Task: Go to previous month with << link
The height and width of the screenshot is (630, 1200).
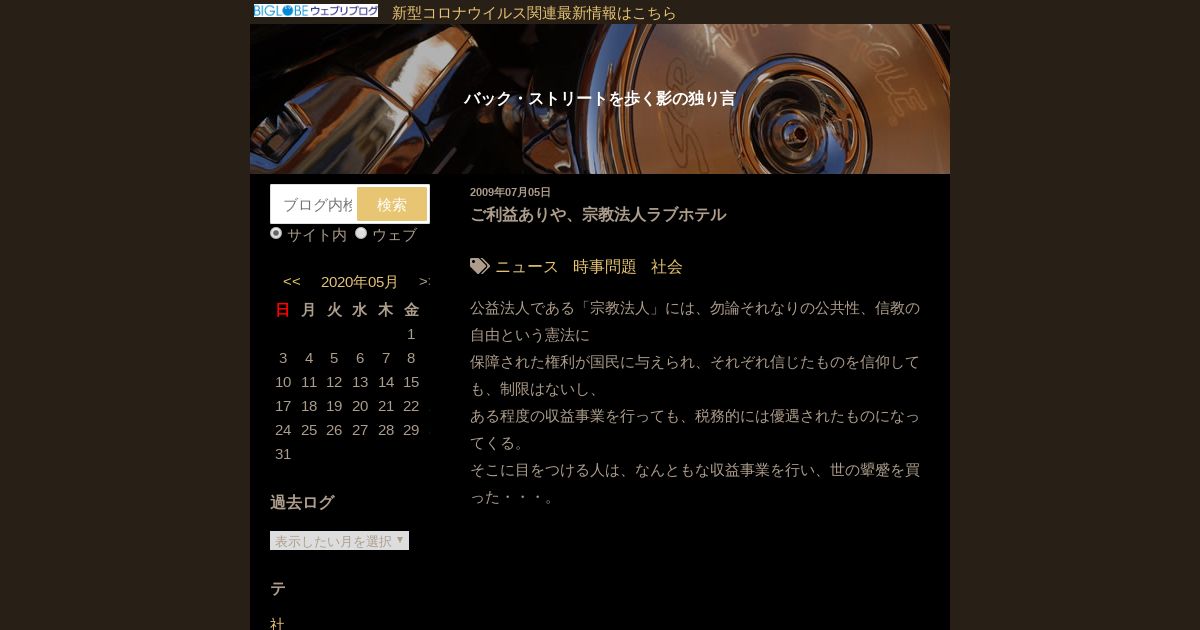Action: tap(292, 282)
